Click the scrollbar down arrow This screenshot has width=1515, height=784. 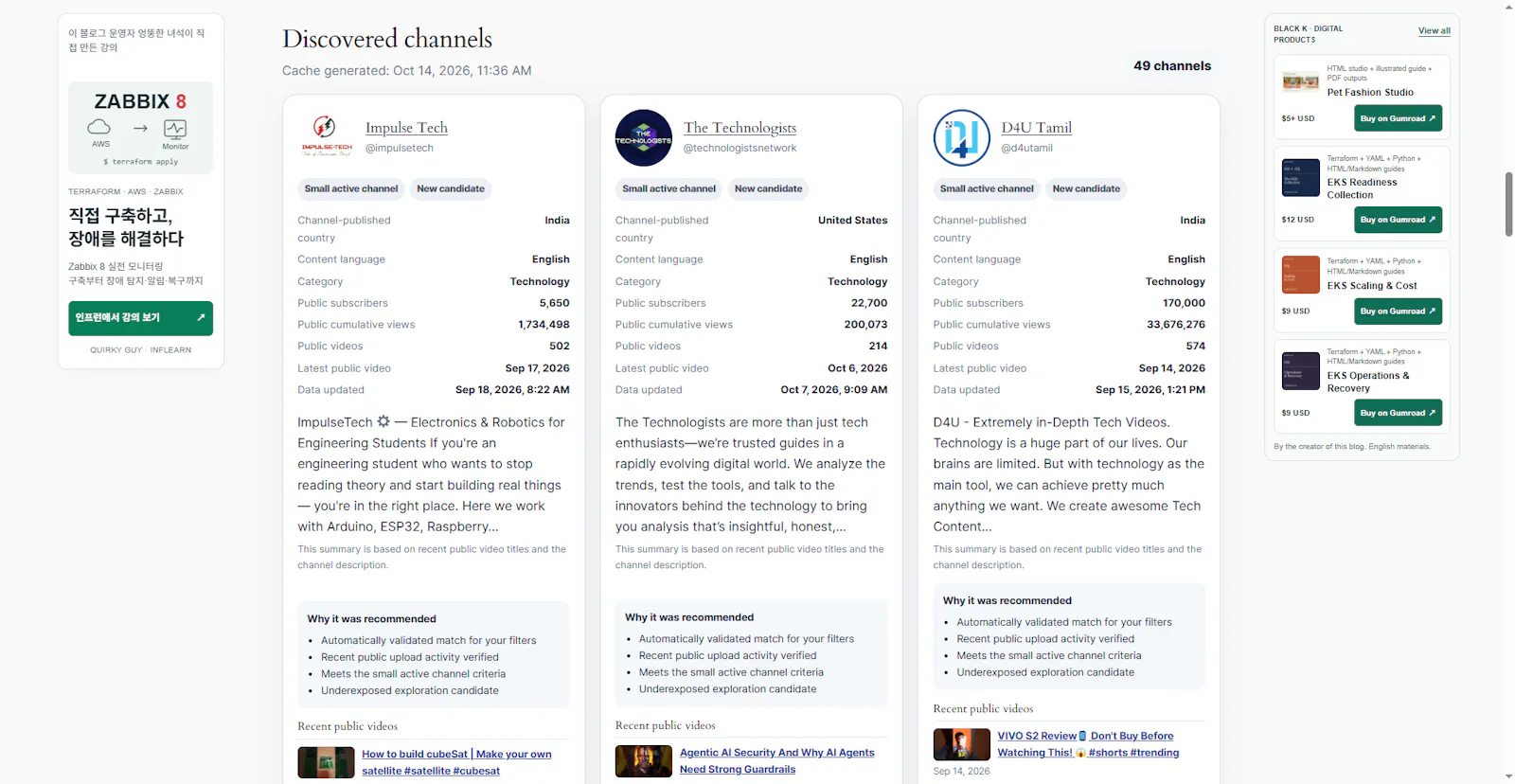tap(1508, 776)
